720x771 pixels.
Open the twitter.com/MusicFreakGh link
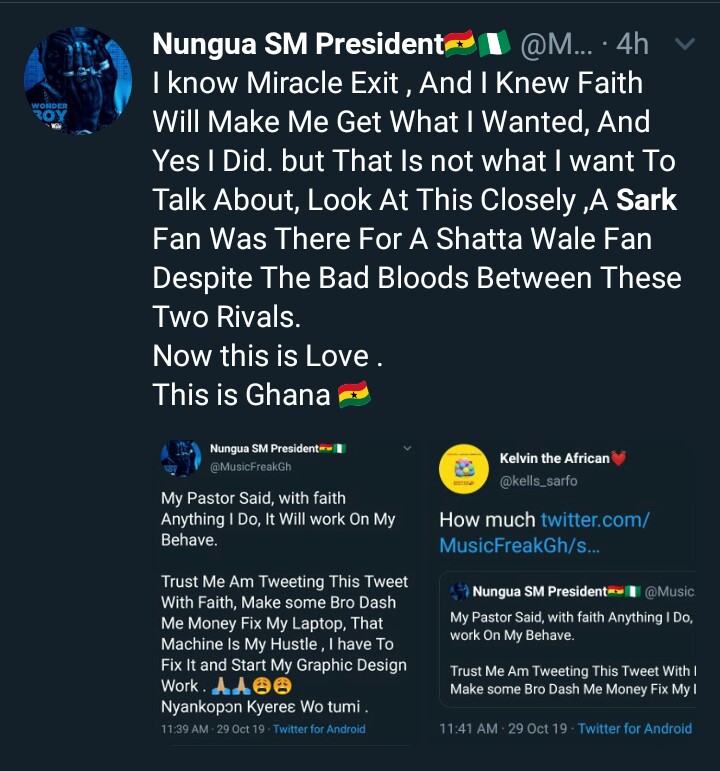tap(544, 533)
